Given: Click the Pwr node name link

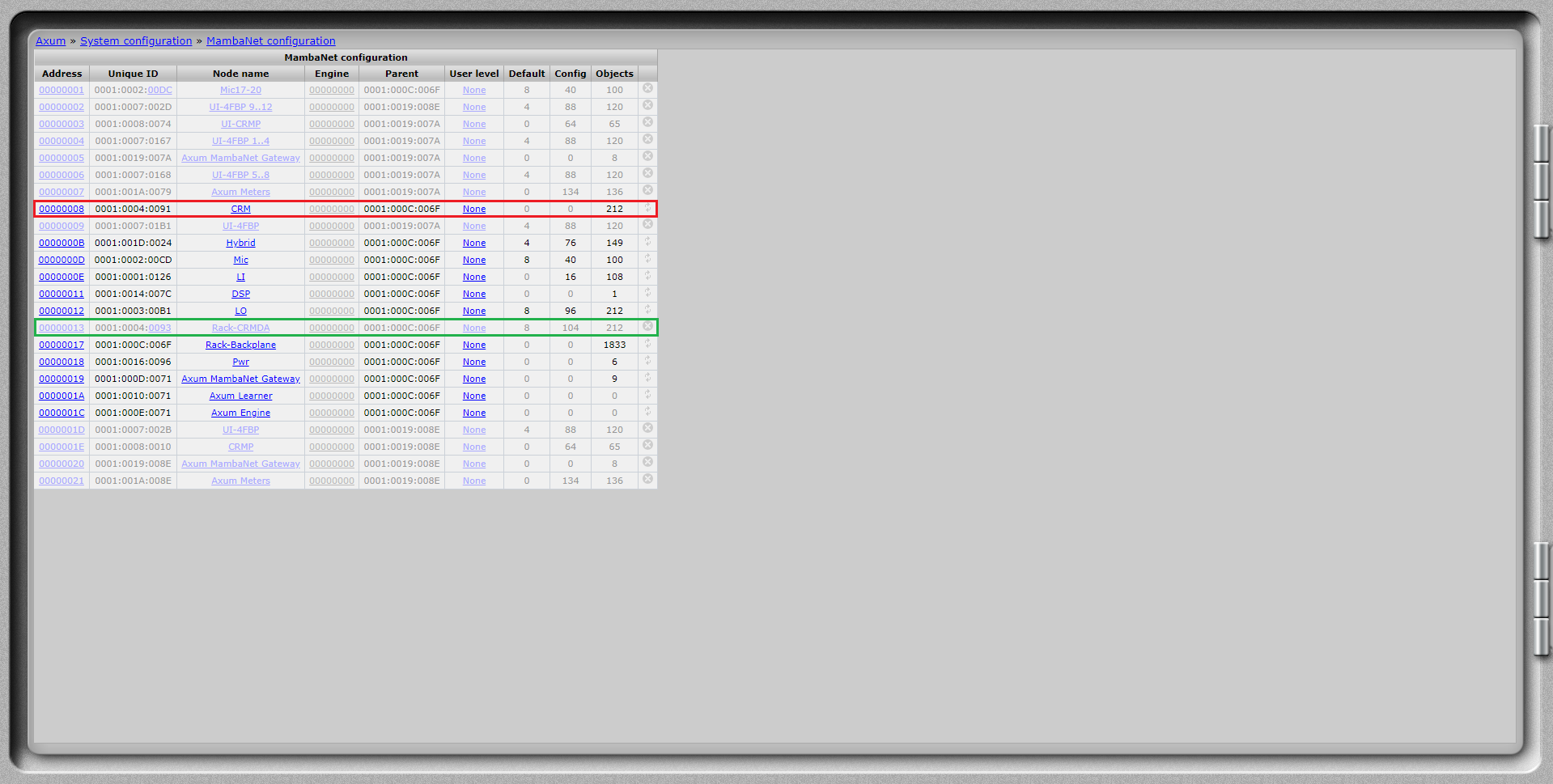Looking at the screenshot, I should point(240,362).
